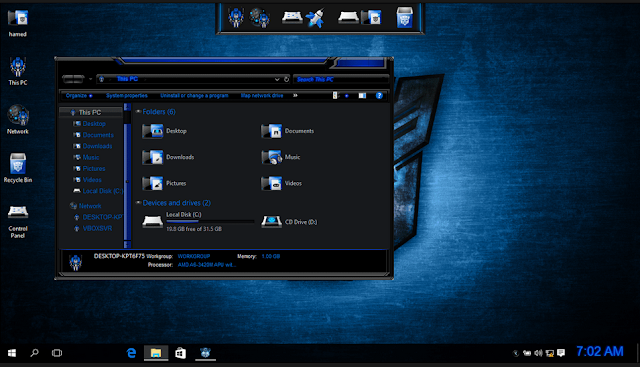Image resolution: width=640 pixels, height=367 pixels.
Task: Click the Help question mark icon
Action: (x=379, y=96)
